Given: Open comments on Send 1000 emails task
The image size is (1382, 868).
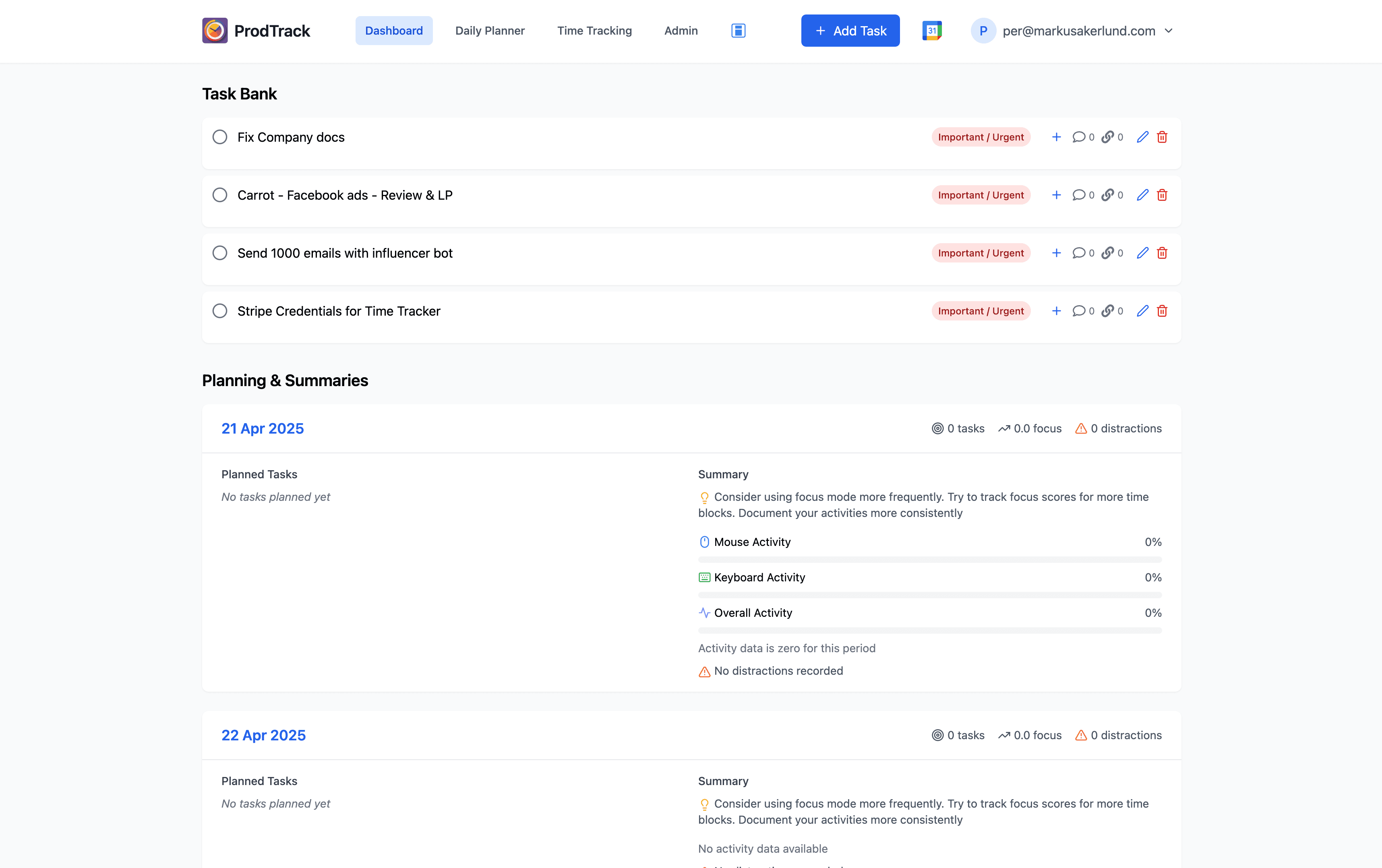Looking at the screenshot, I should 1079,253.
